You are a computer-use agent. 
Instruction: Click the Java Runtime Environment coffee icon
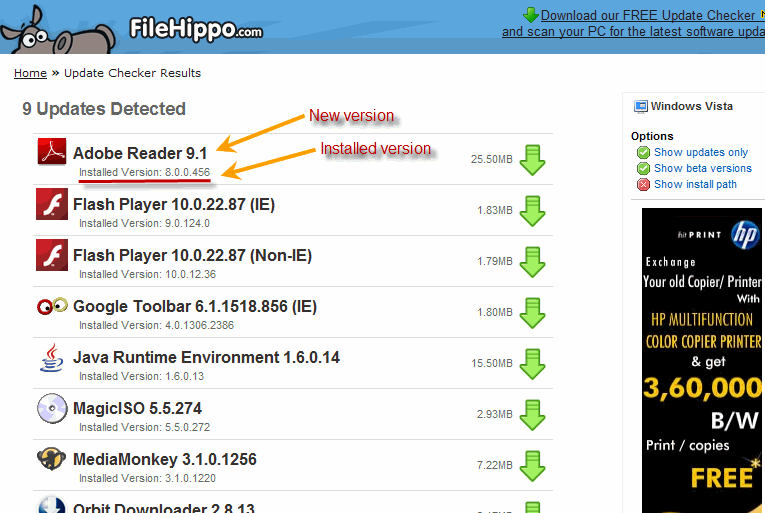pos(52,358)
